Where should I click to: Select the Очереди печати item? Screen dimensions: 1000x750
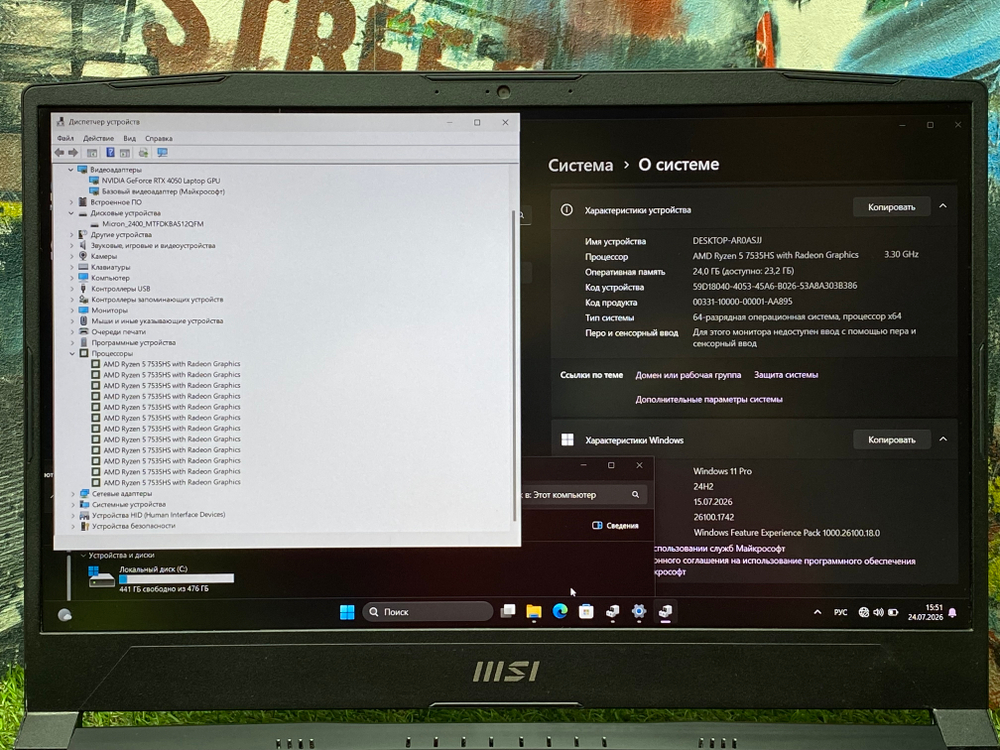(118, 332)
